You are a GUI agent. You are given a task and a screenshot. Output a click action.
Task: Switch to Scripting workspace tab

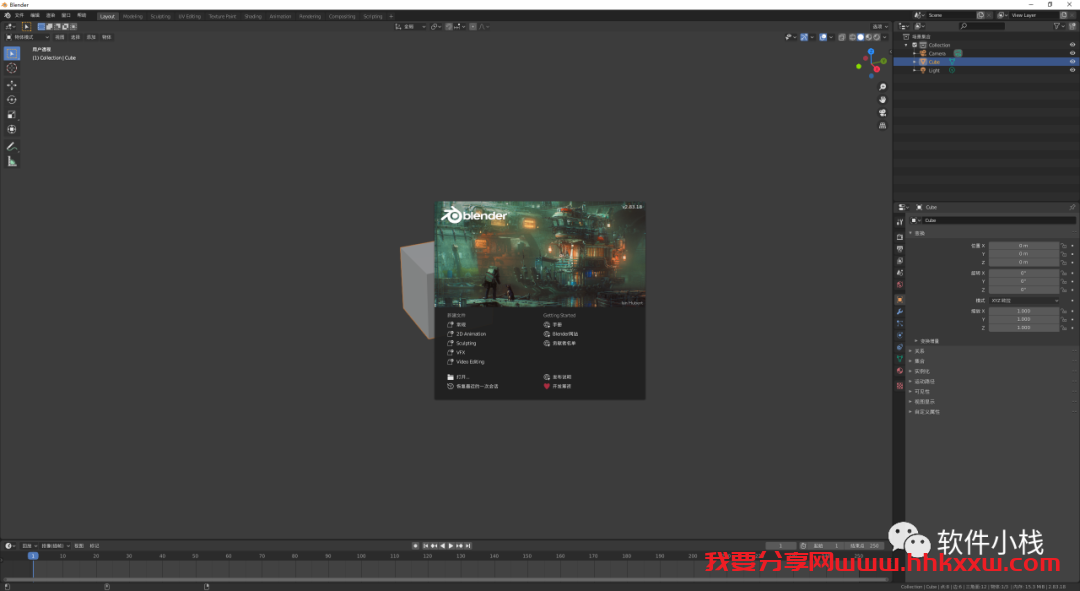pos(373,16)
